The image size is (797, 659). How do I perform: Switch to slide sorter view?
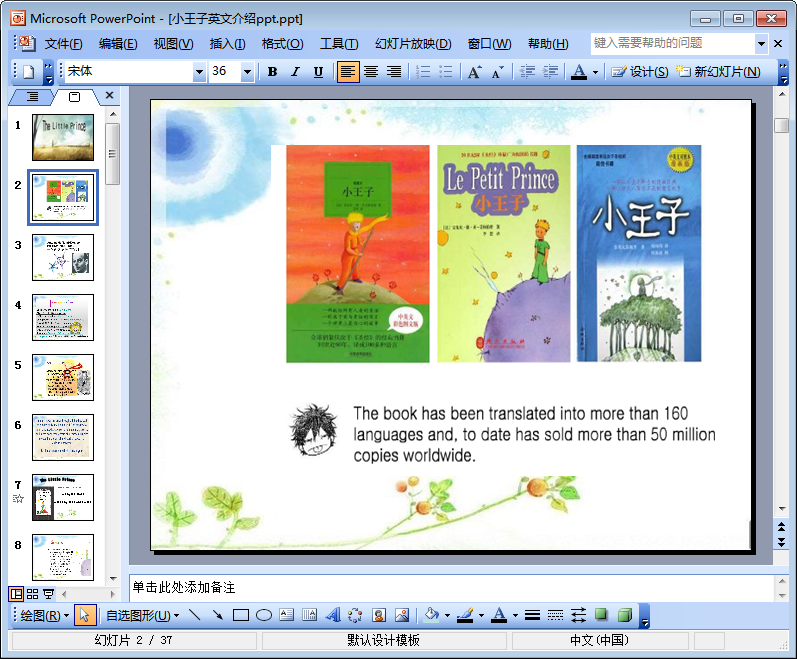coord(33,593)
